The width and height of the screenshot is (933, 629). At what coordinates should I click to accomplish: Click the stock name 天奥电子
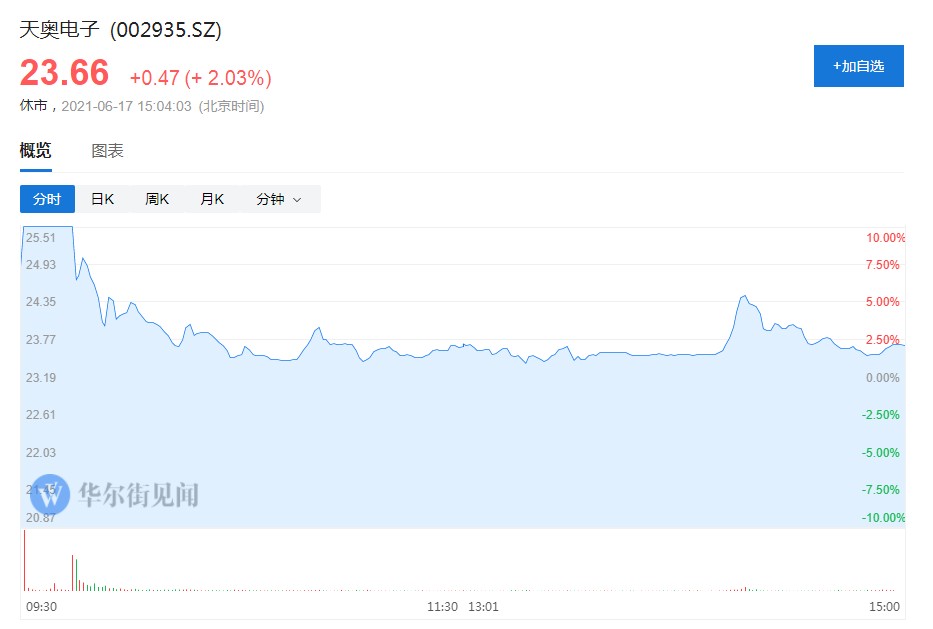click(60, 30)
